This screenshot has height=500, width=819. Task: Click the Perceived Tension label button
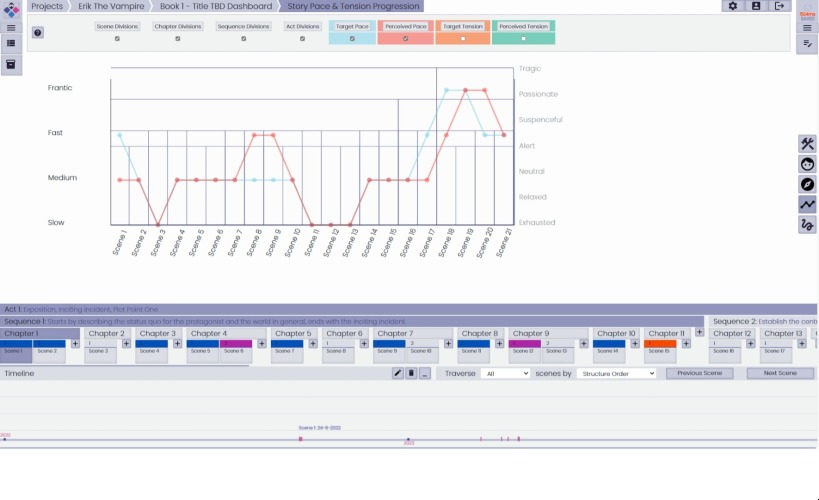(523, 26)
